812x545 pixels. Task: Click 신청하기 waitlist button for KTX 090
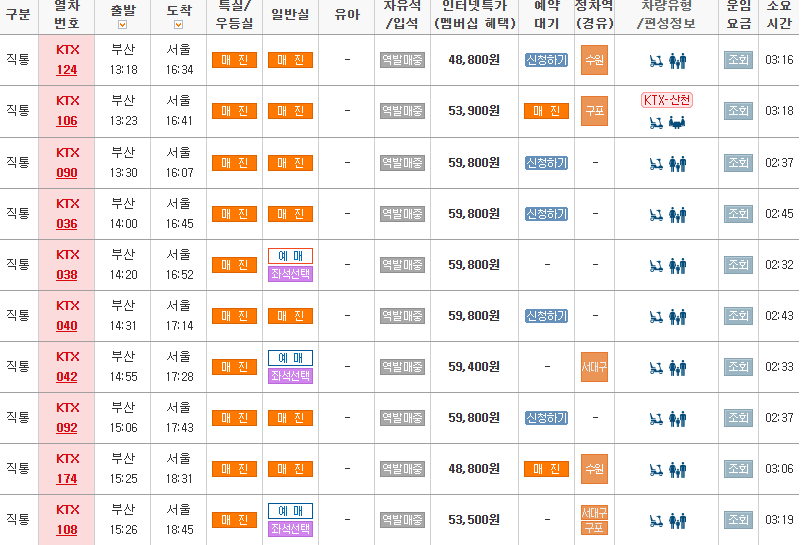click(x=546, y=163)
